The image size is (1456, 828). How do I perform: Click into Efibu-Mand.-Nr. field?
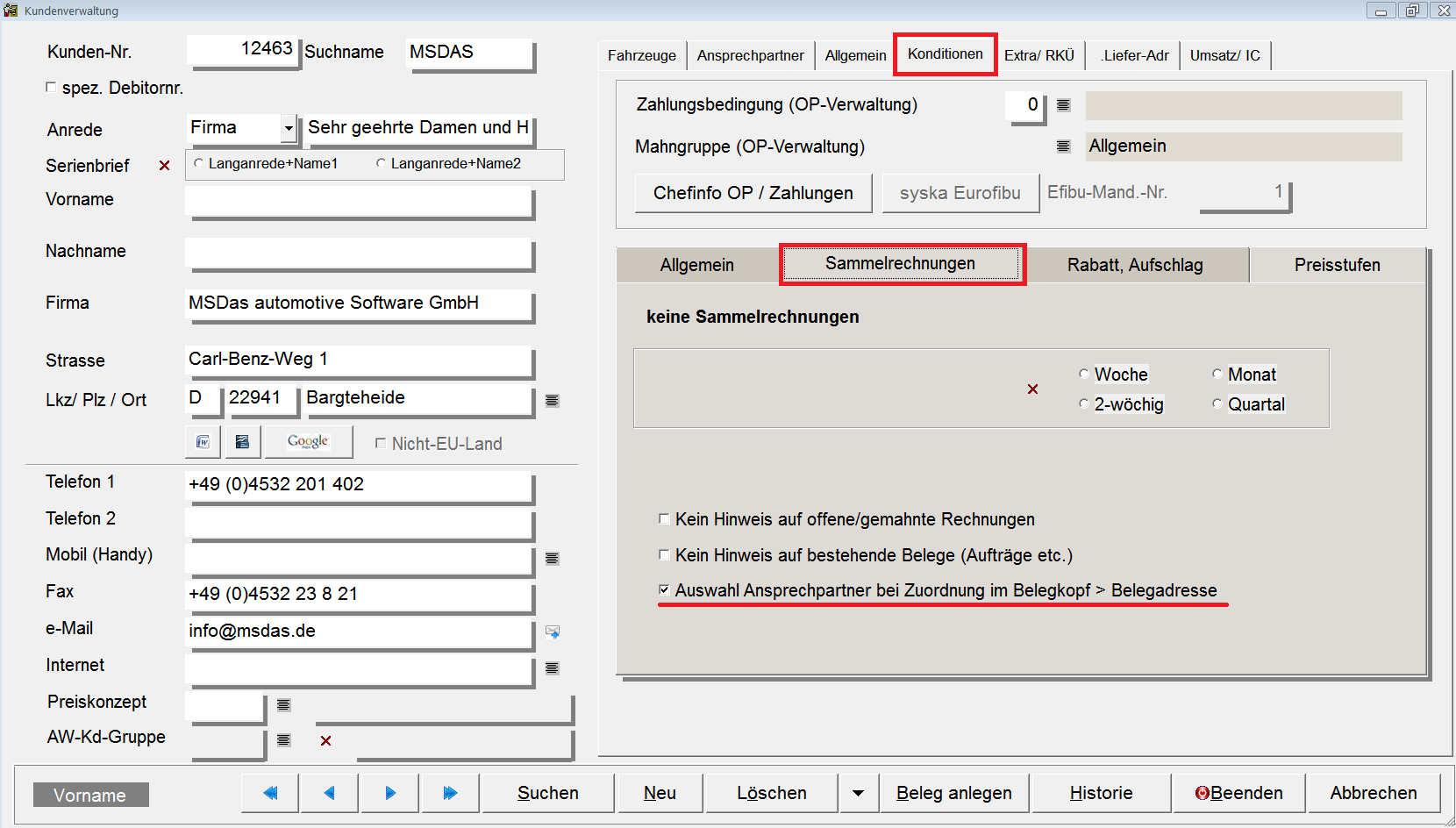(1245, 193)
